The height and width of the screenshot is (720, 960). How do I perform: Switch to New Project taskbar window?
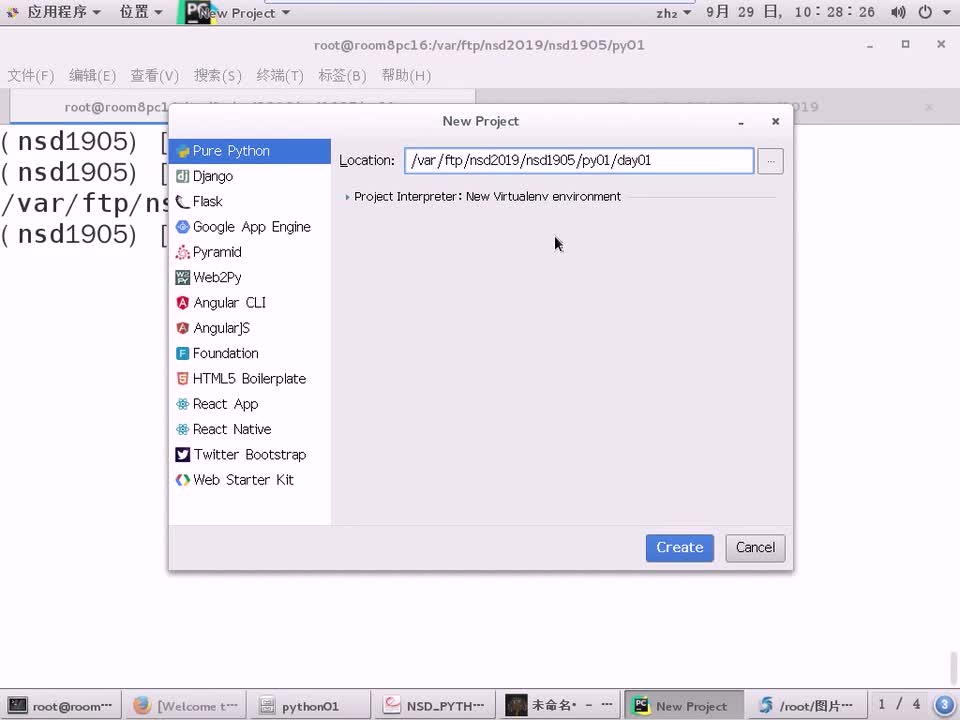tap(684, 706)
